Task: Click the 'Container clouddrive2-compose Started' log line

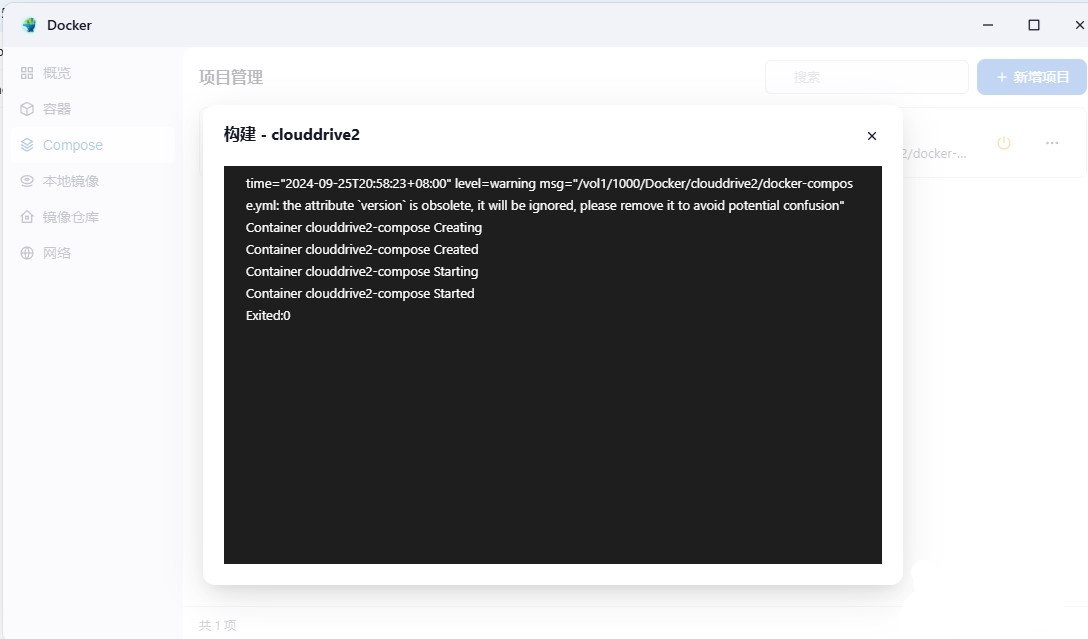Action: coord(360,293)
